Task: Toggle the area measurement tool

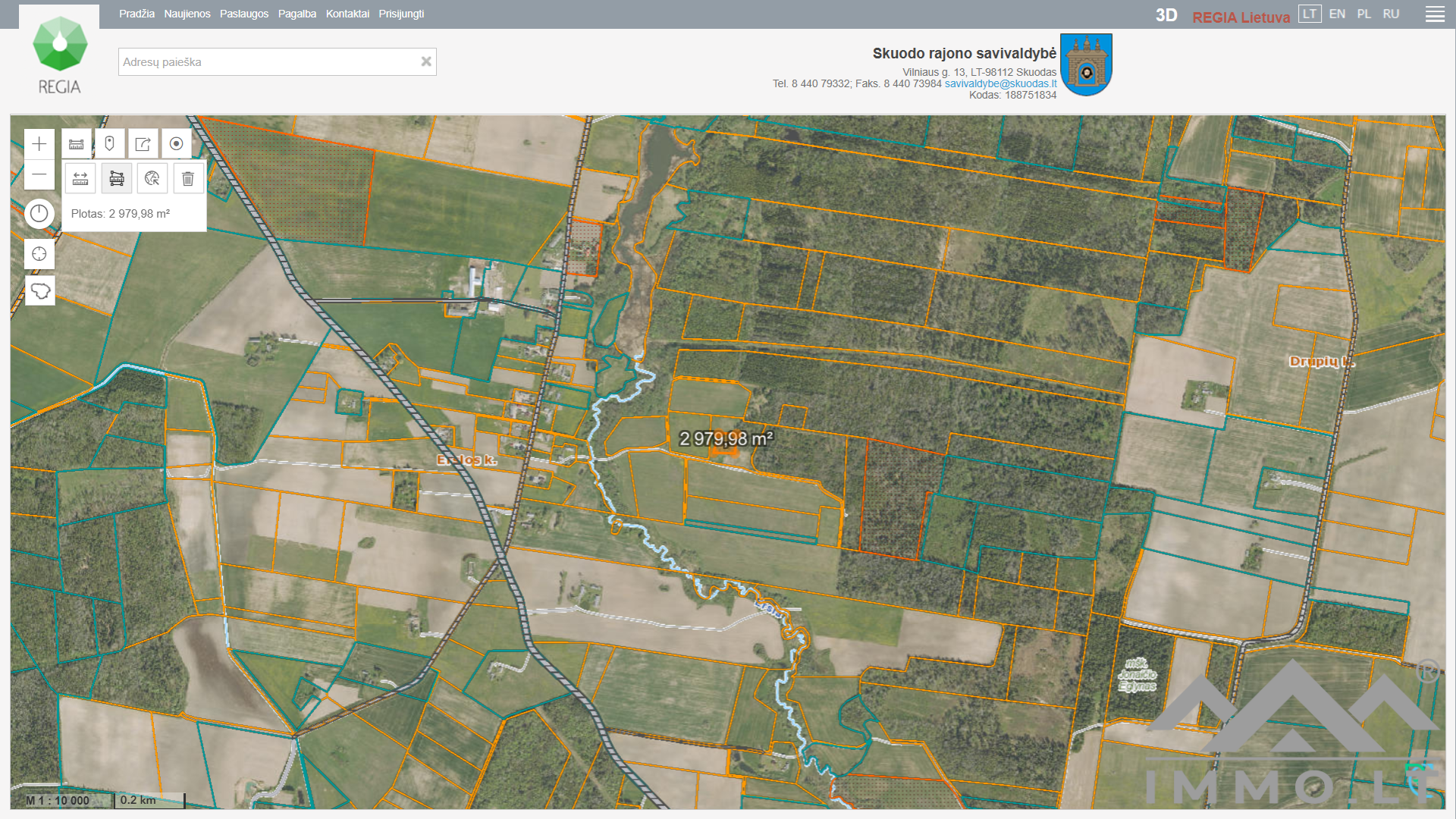Action: click(x=117, y=179)
